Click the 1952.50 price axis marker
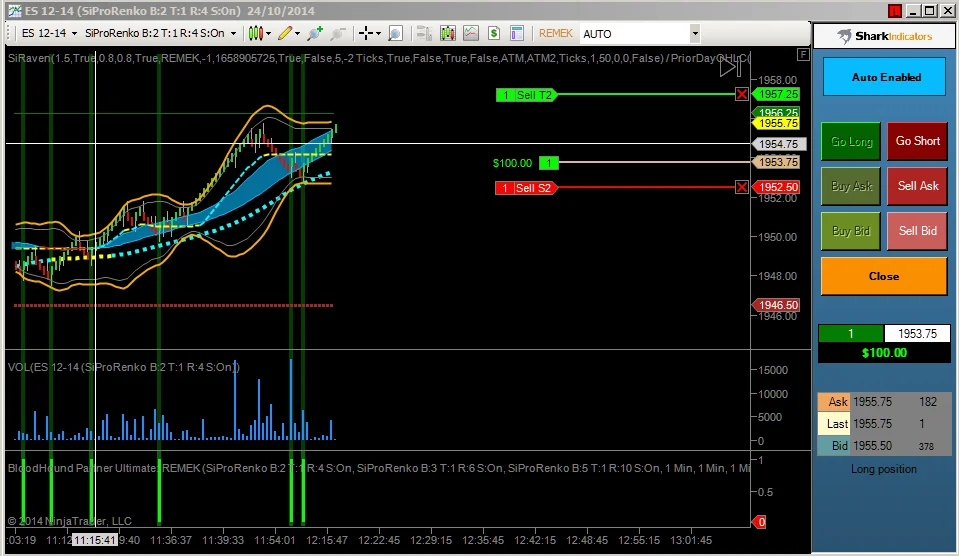This screenshot has height=556, width=959. coord(776,187)
